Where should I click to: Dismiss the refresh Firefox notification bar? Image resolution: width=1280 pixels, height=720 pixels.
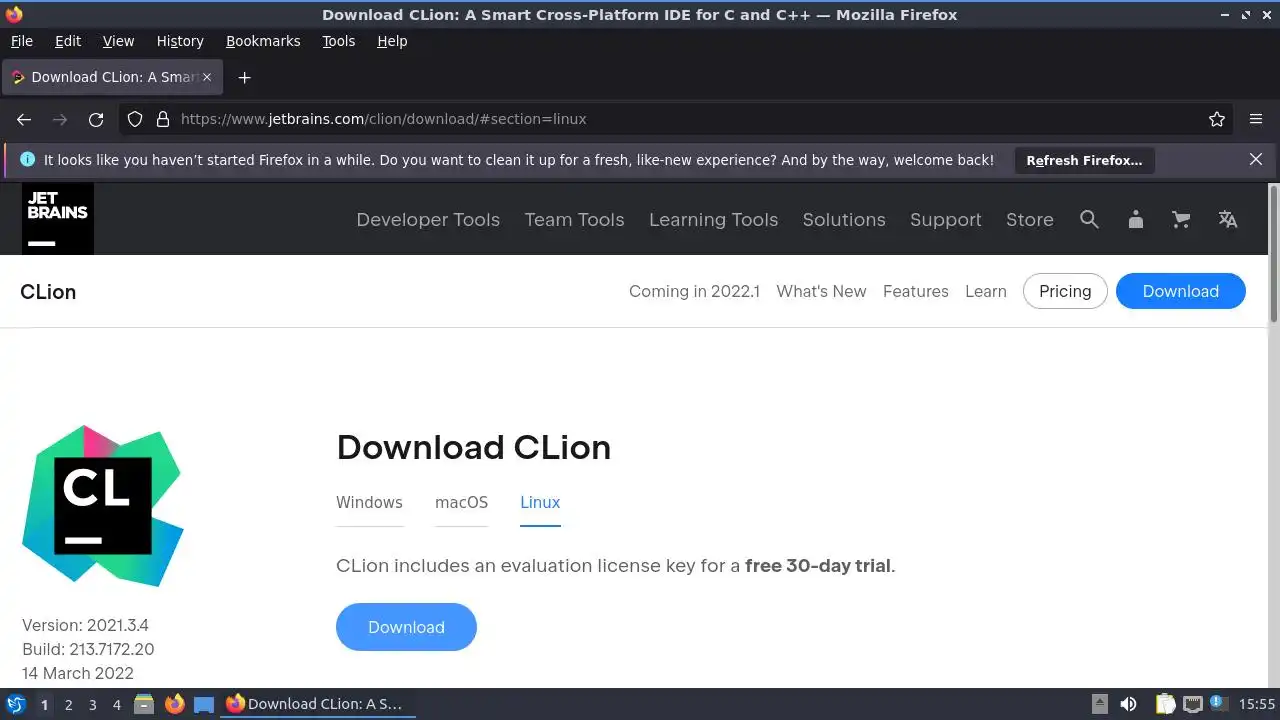click(x=1256, y=159)
